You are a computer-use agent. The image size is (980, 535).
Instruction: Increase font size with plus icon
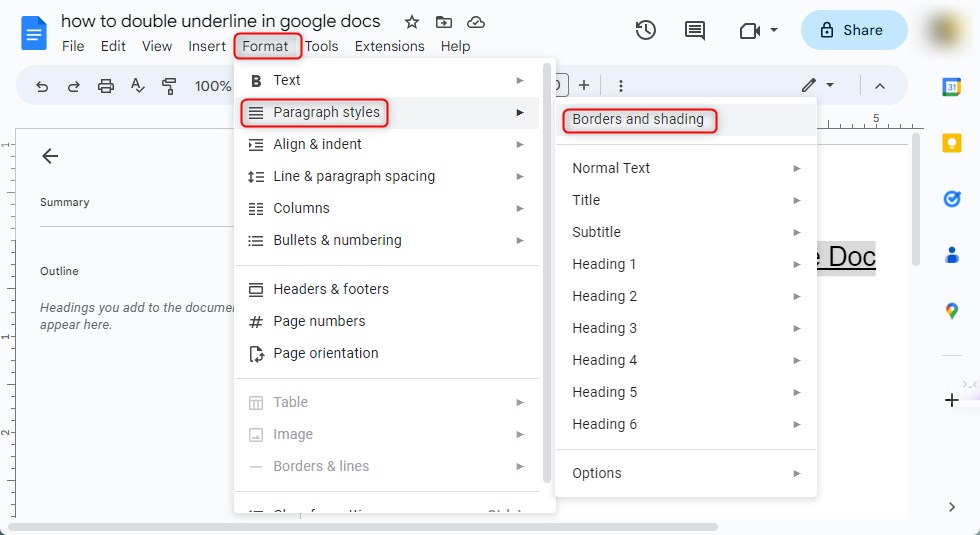coord(584,86)
